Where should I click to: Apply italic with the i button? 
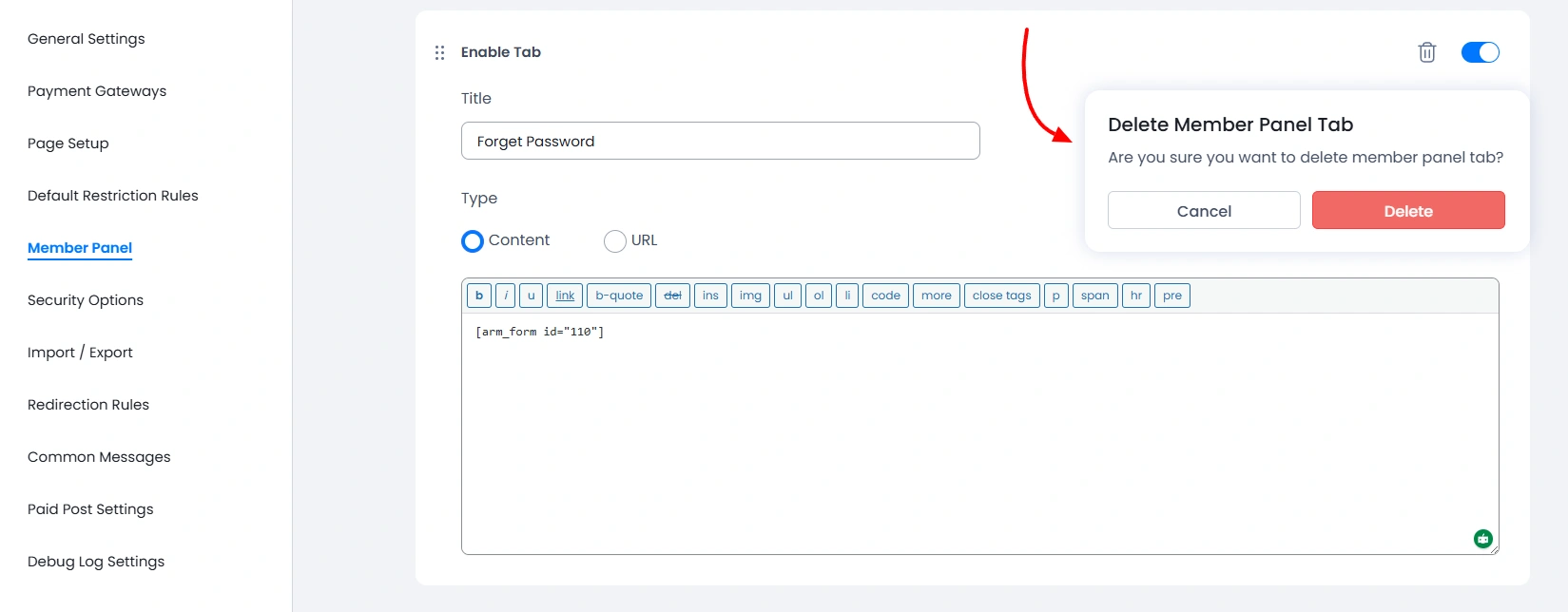click(x=506, y=296)
